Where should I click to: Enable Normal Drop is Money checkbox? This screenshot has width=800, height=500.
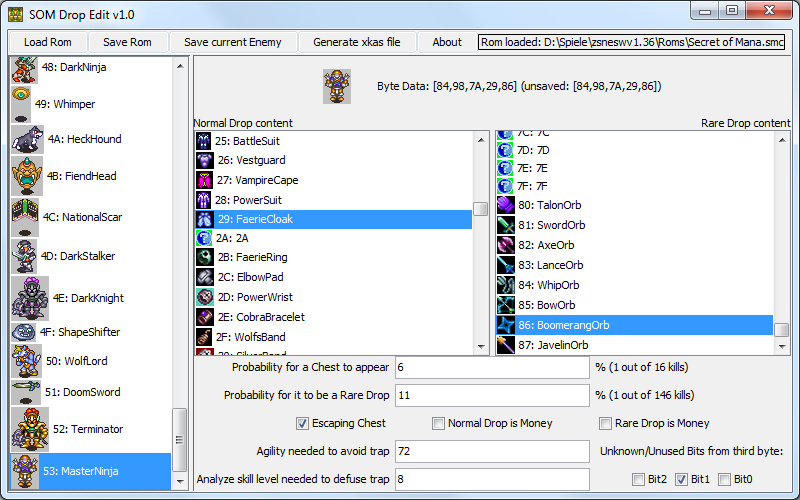tap(438, 423)
